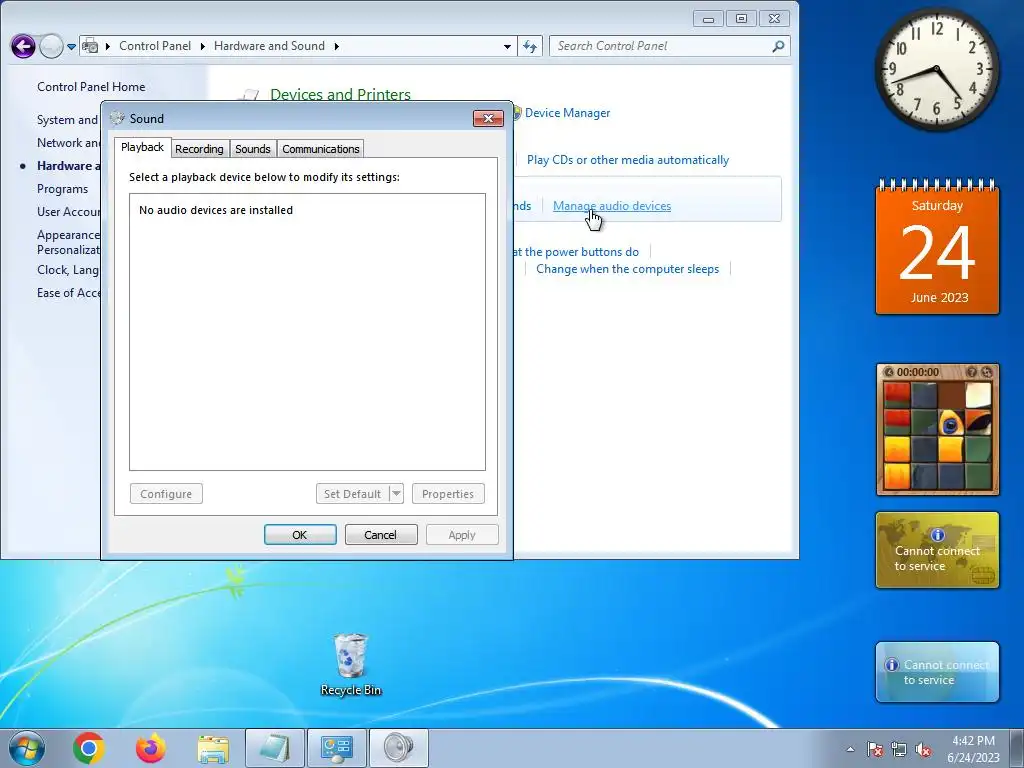The height and width of the screenshot is (768, 1024).
Task: Open Action Center flag icon in tray
Action: coord(875,749)
